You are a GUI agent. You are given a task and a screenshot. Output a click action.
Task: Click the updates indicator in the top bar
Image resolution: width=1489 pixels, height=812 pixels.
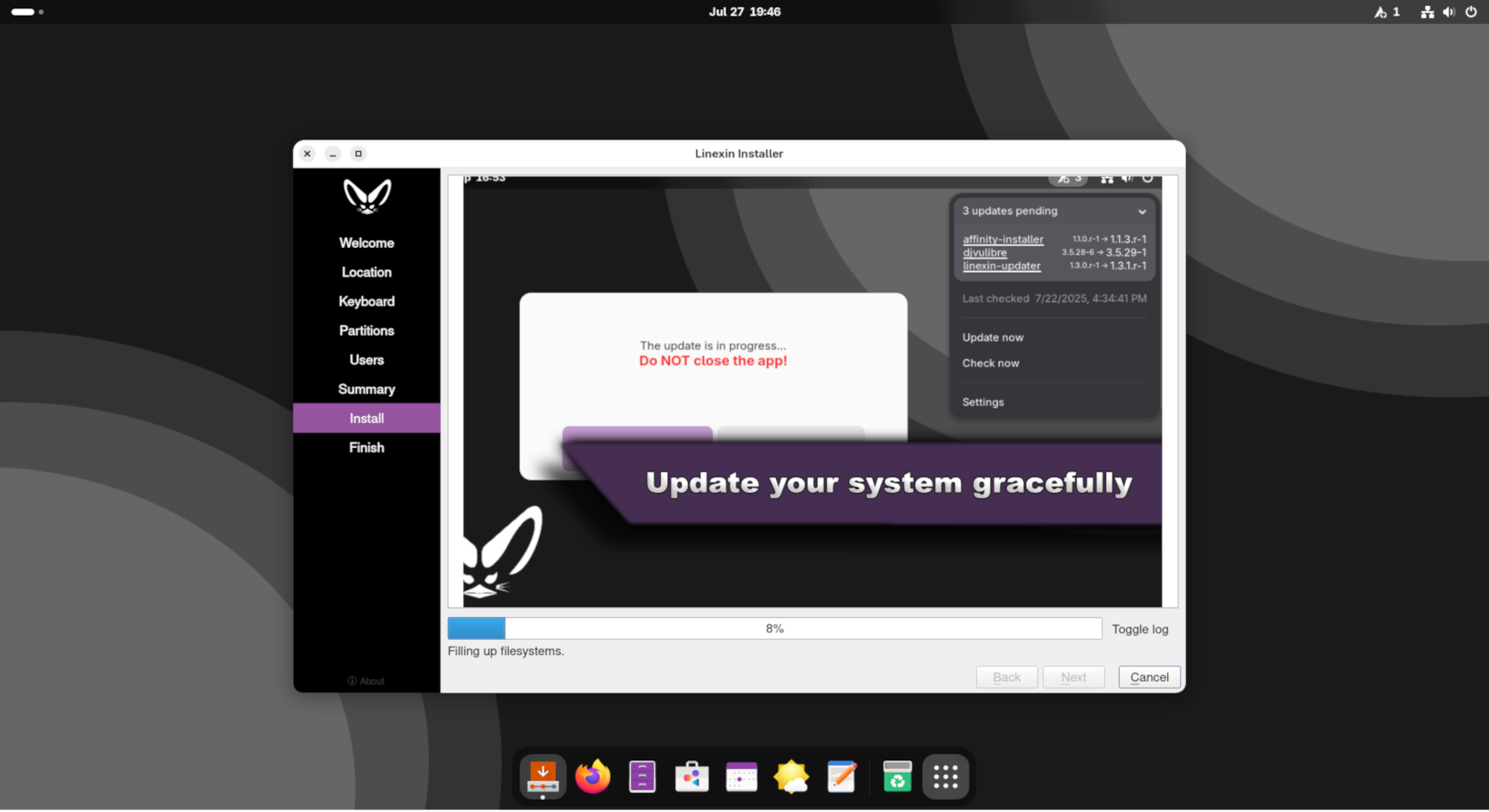coord(1387,12)
